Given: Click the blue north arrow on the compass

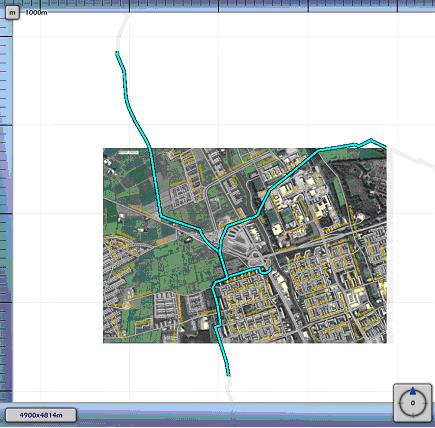Looking at the screenshot, I should click(x=413, y=390).
